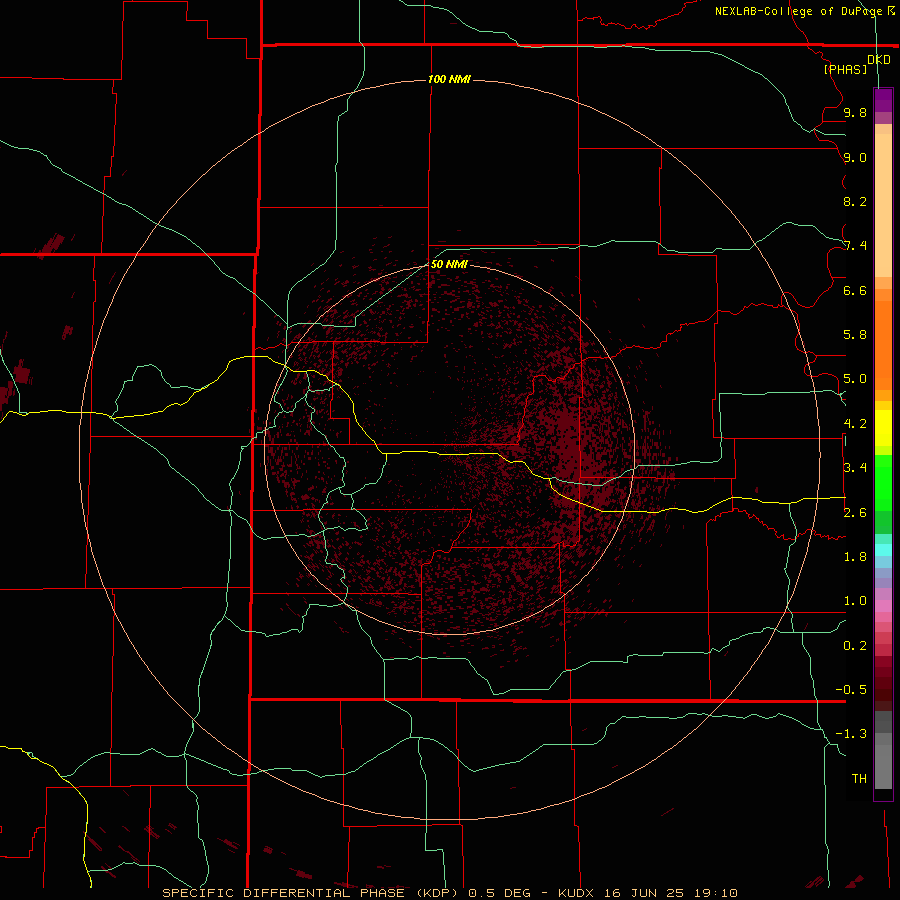Click the 1.0 scale value
The image size is (900, 900).
[x=855, y=601]
